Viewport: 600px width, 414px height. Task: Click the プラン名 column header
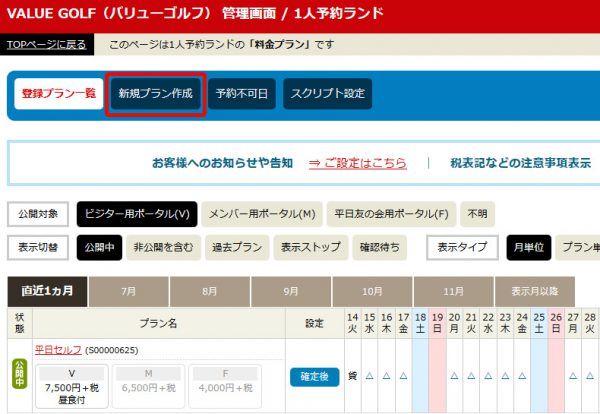click(x=159, y=324)
